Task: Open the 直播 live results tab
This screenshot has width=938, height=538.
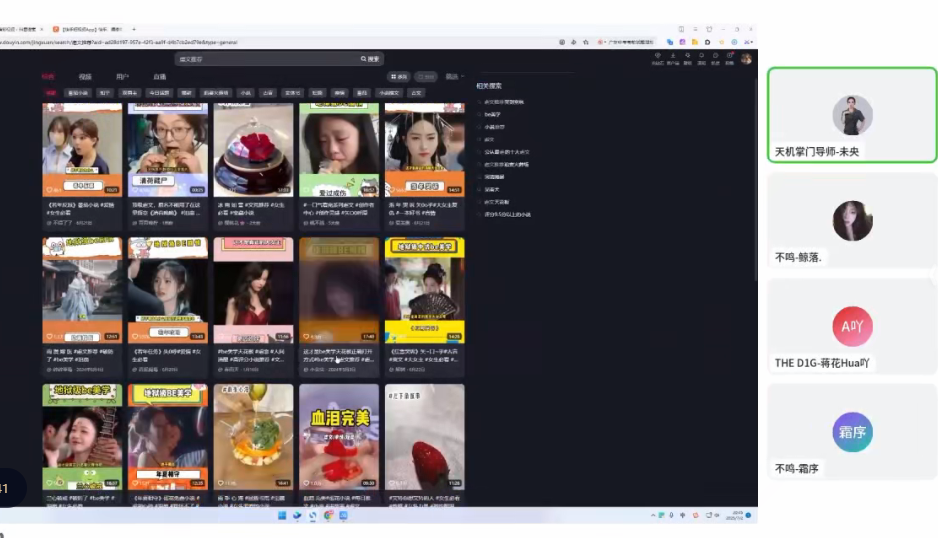Action: [x=159, y=76]
